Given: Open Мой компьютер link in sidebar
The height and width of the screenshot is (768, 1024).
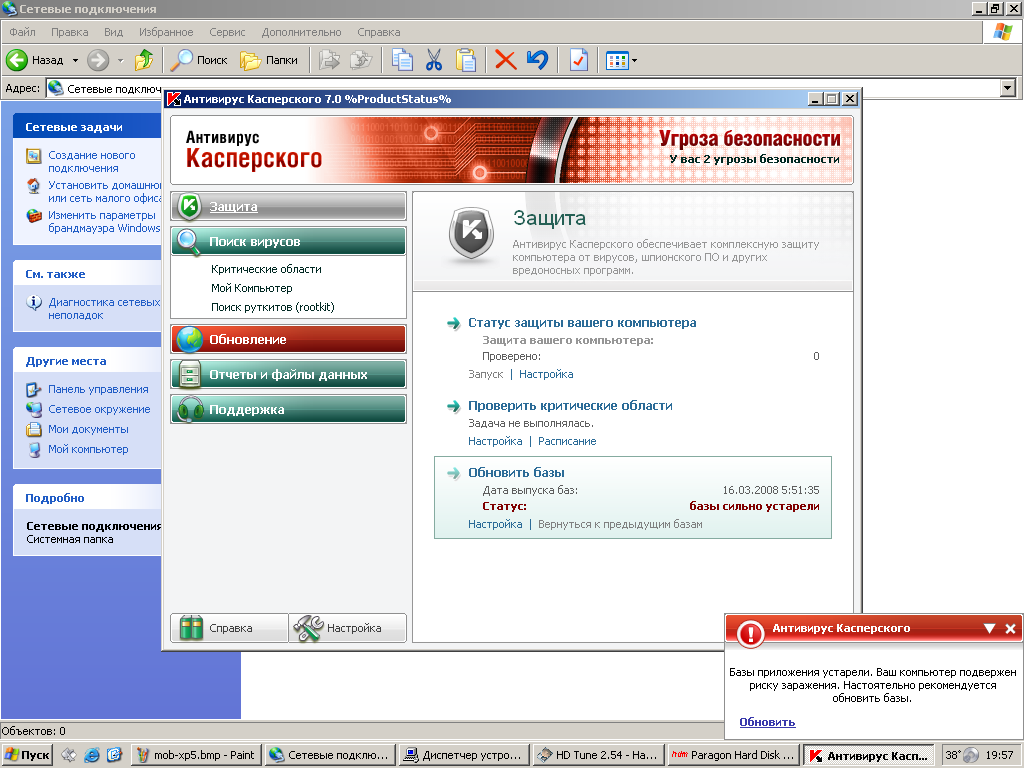Looking at the screenshot, I should pos(88,449).
